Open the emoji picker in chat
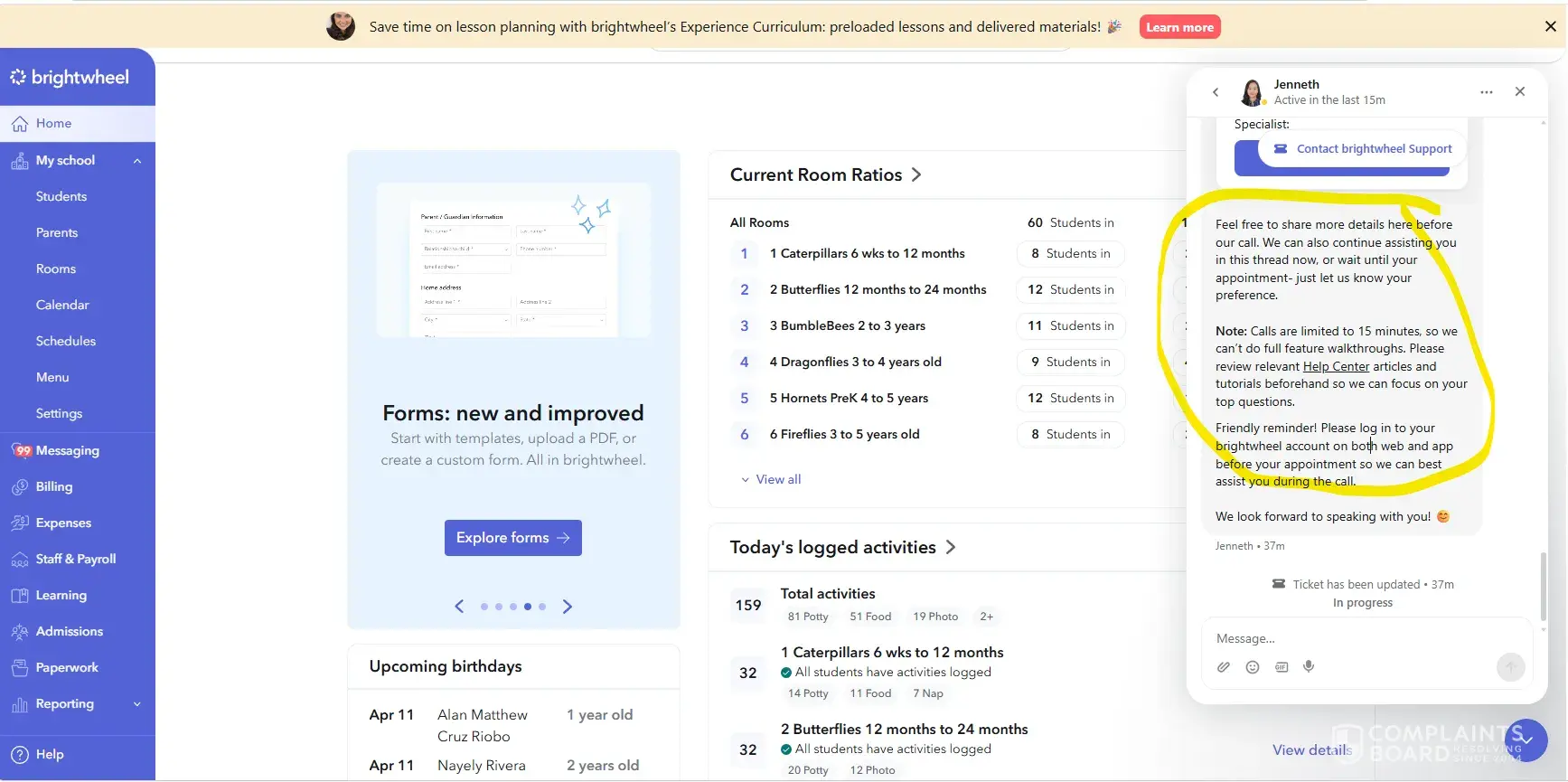 (x=1252, y=667)
